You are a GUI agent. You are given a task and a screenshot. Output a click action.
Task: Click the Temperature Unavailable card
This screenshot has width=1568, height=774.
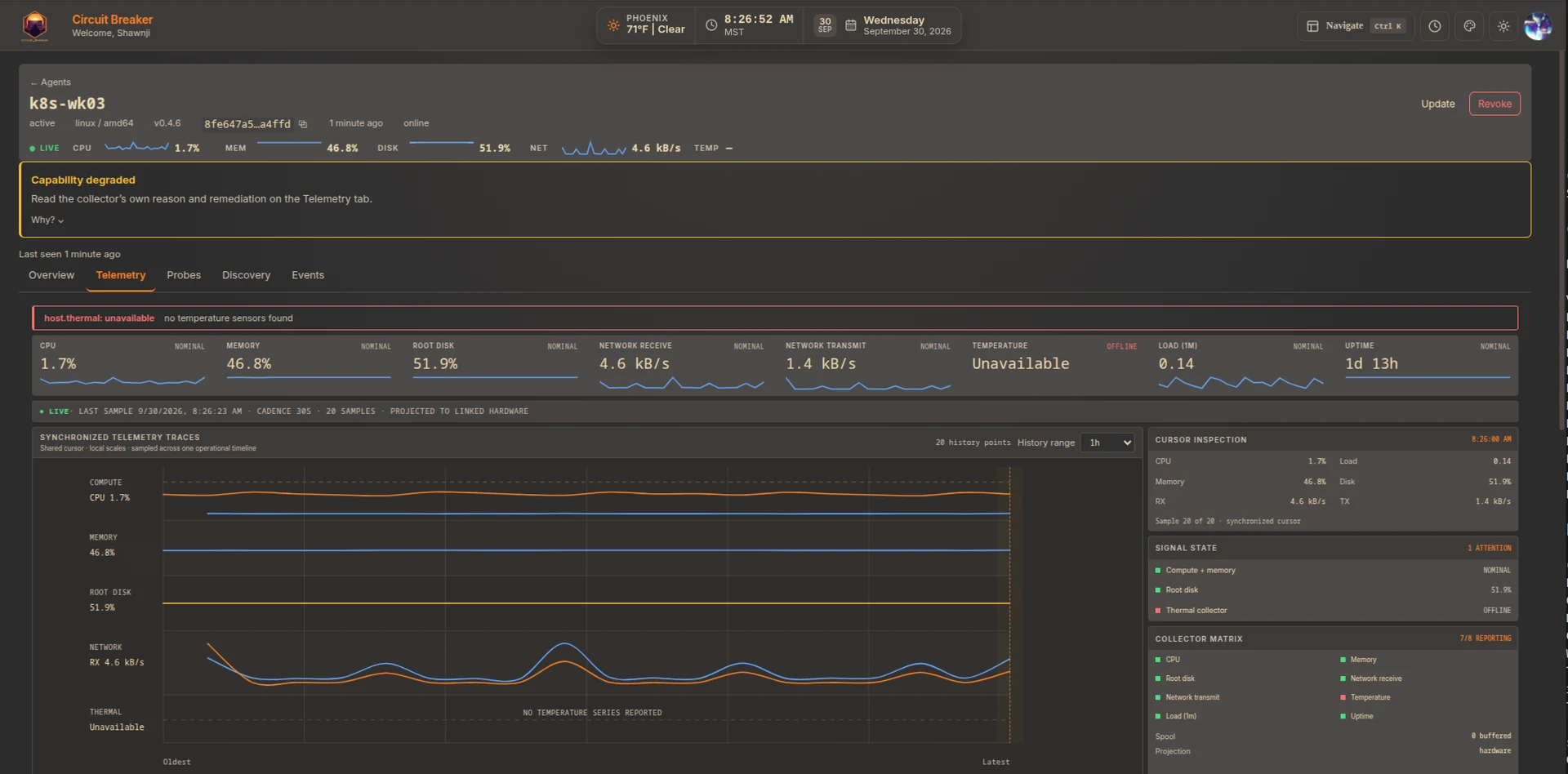coord(1054,364)
